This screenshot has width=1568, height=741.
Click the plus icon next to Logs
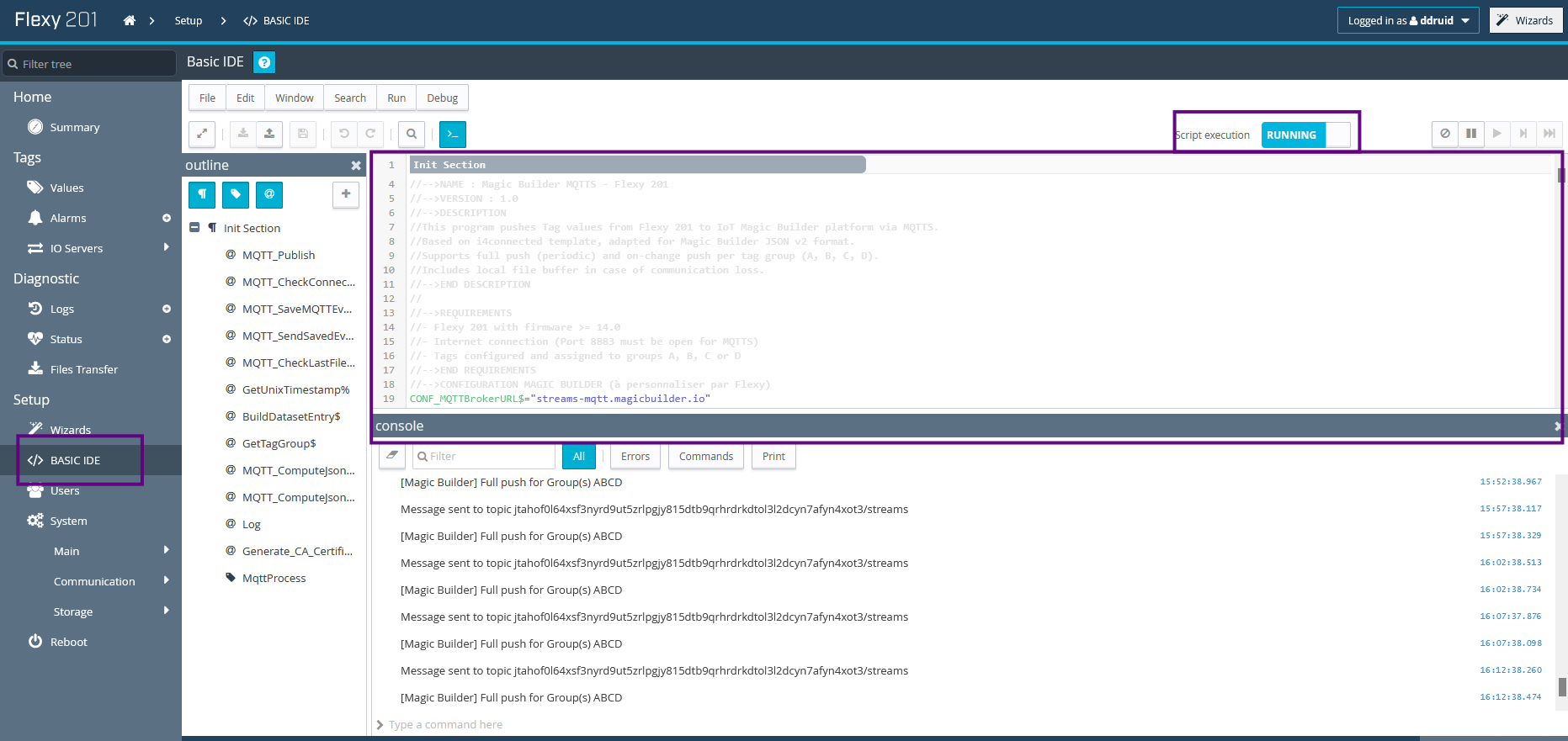click(x=167, y=309)
